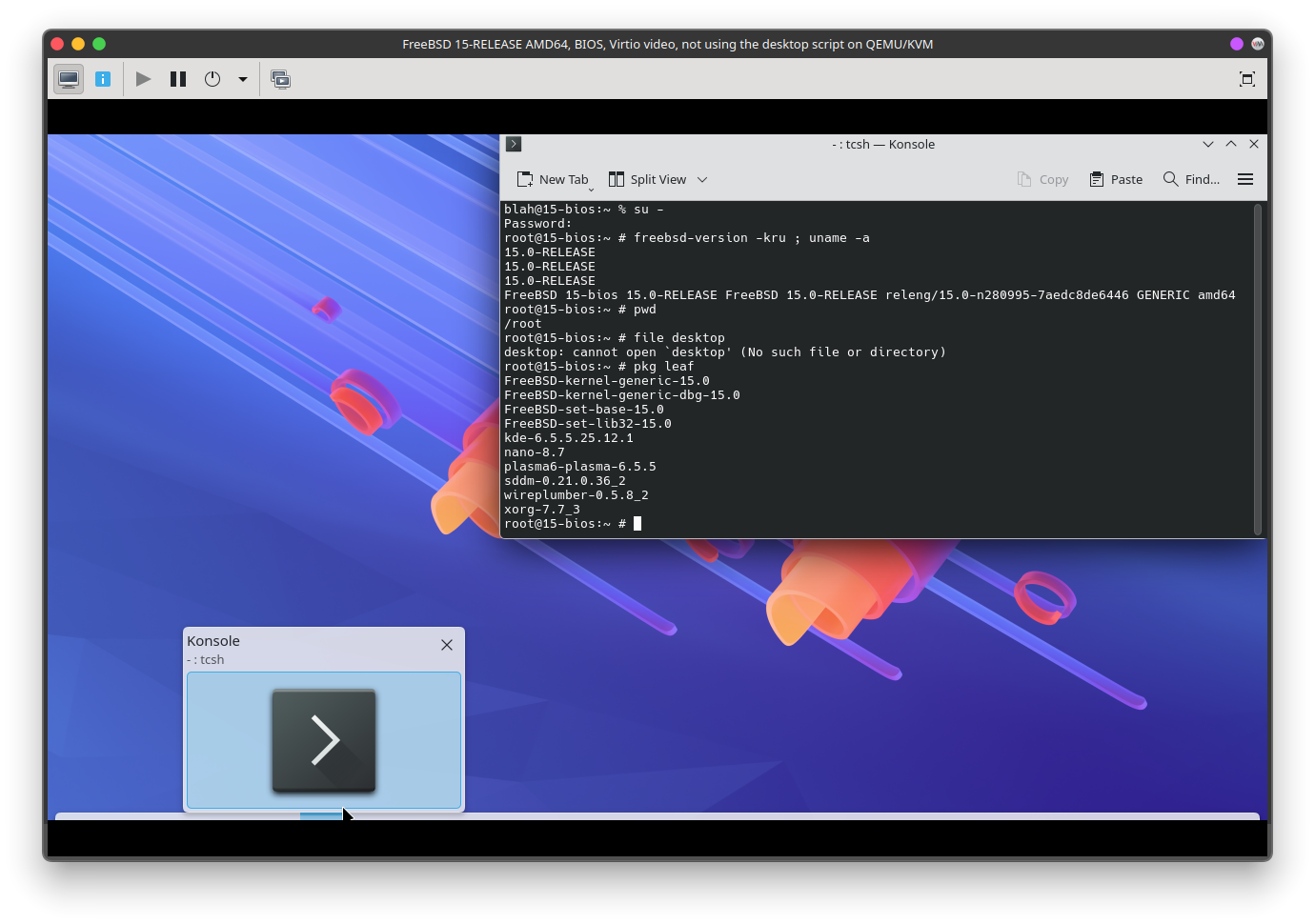Expand the New Tab profile arrow
1315x924 pixels.
click(x=591, y=188)
